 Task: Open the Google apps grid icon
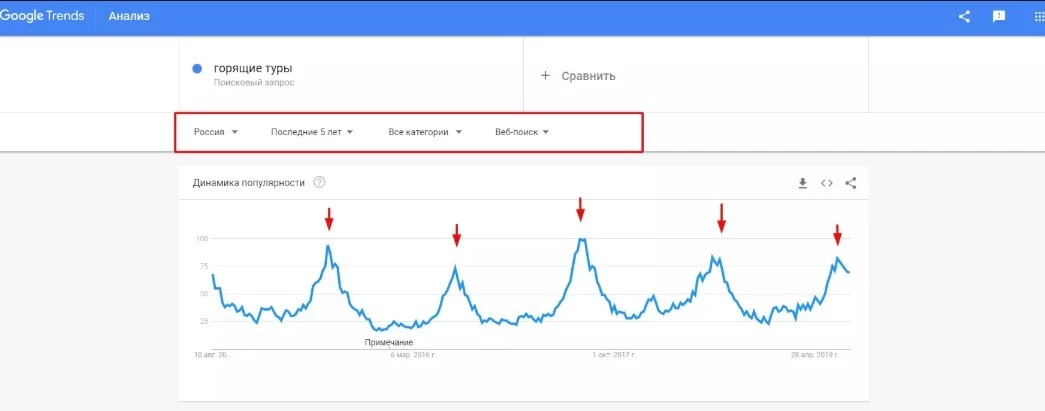point(1038,17)
